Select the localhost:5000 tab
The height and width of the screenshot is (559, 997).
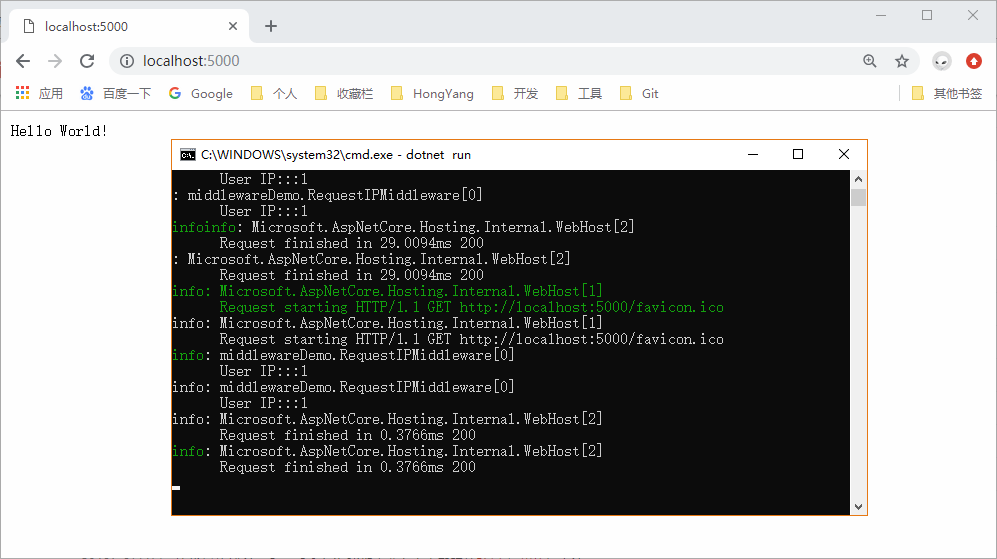130,26
